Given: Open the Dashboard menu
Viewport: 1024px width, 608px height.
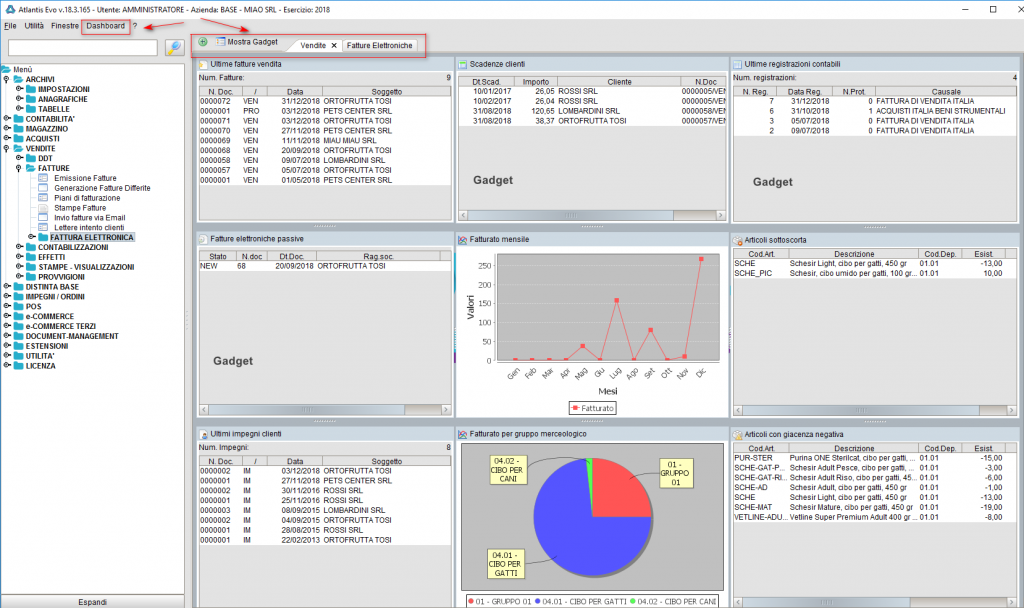Looking at the screenshot, I should 104,27.
